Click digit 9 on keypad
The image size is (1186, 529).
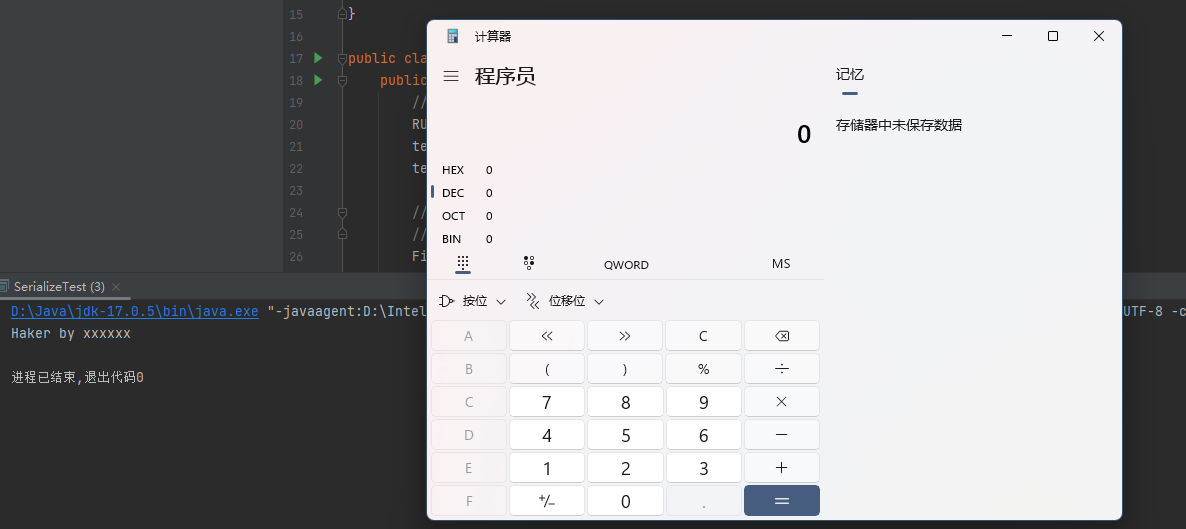703,402
